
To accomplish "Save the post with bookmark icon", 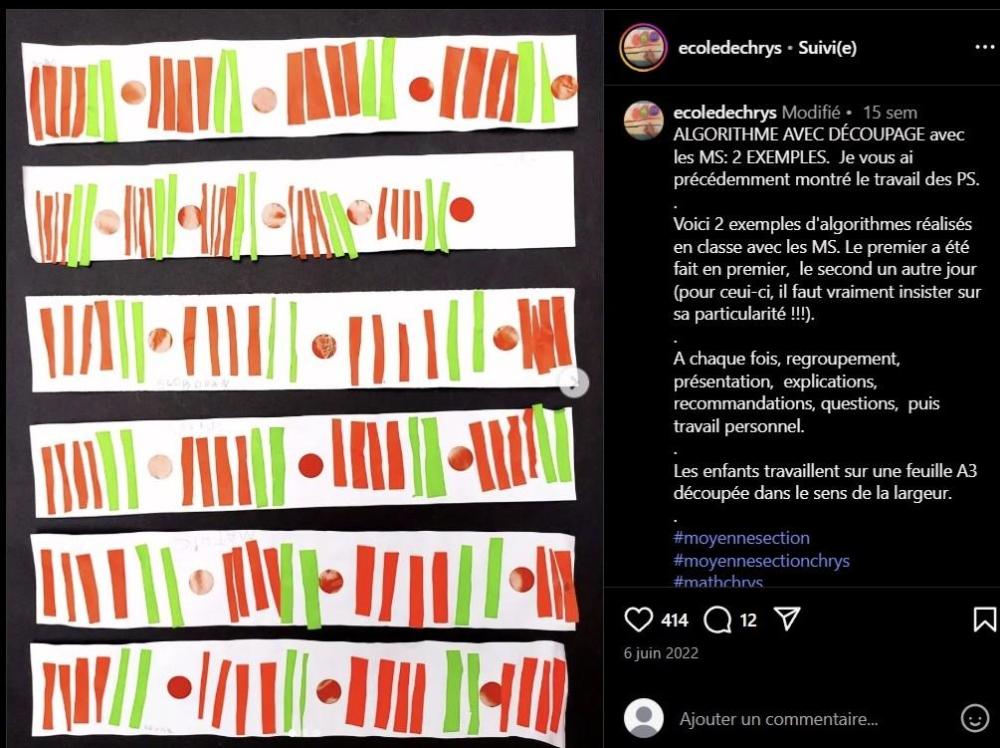I will [984, 619].
